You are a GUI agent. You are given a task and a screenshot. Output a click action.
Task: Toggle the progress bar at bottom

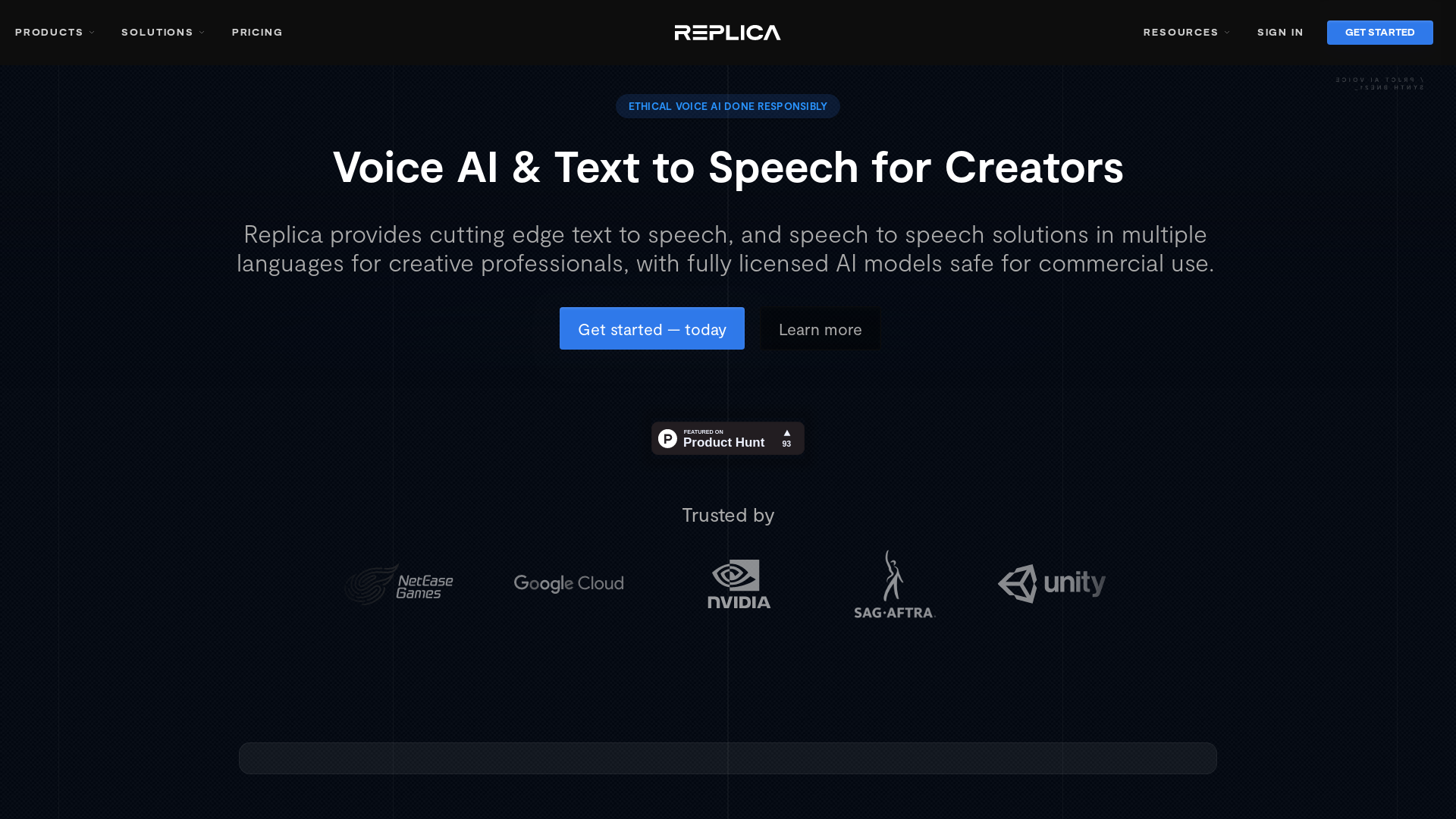tap(728, 758)
